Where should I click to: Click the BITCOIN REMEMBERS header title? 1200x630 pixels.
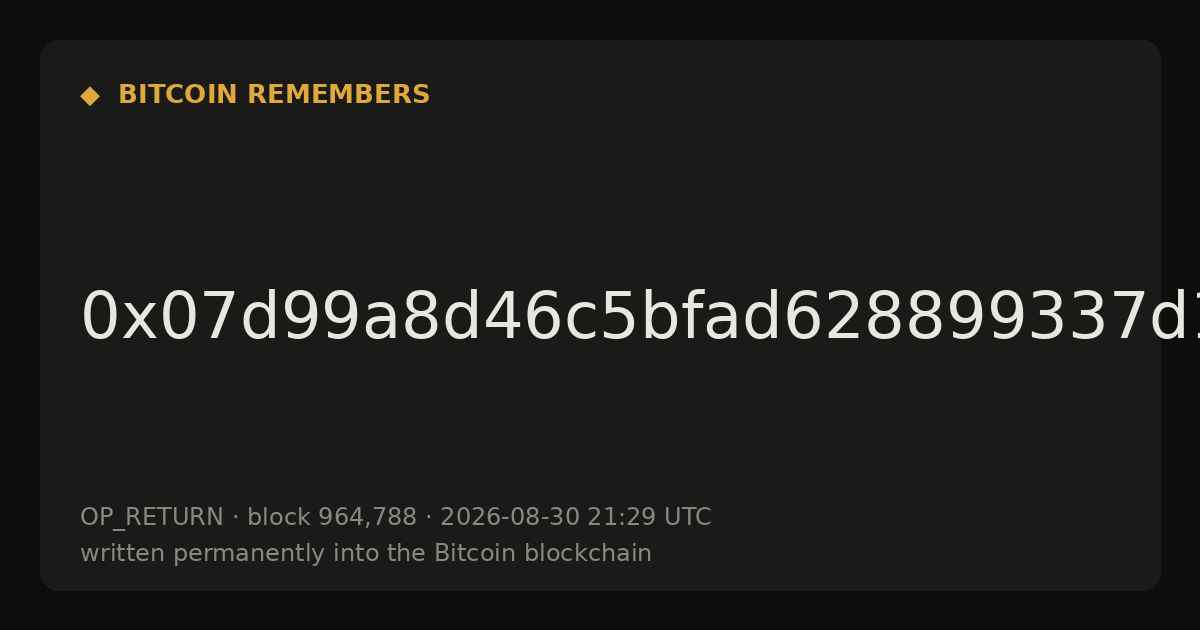[x=274, y=95]
